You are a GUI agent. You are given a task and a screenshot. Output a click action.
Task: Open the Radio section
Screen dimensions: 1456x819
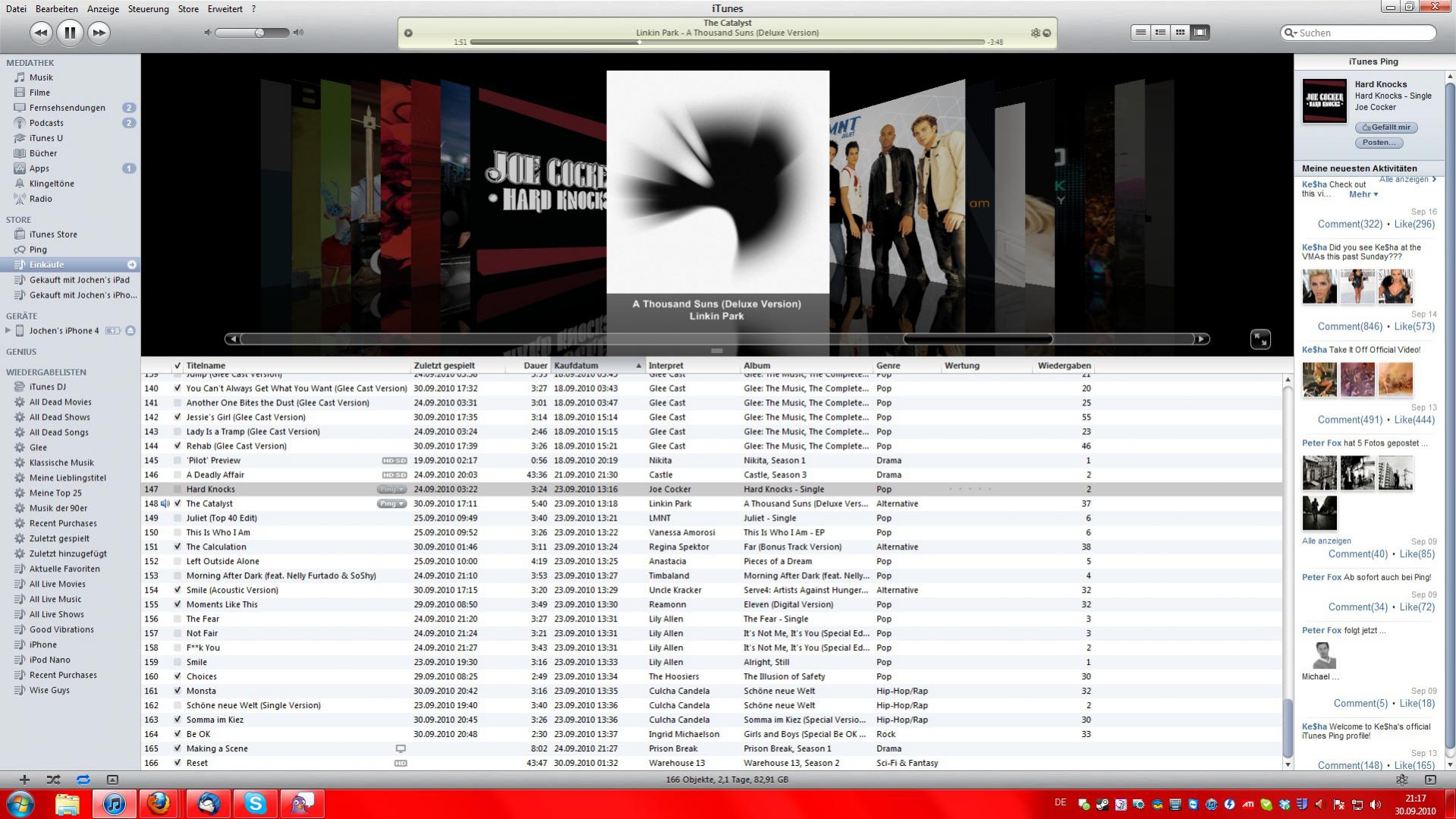(40, 199)
